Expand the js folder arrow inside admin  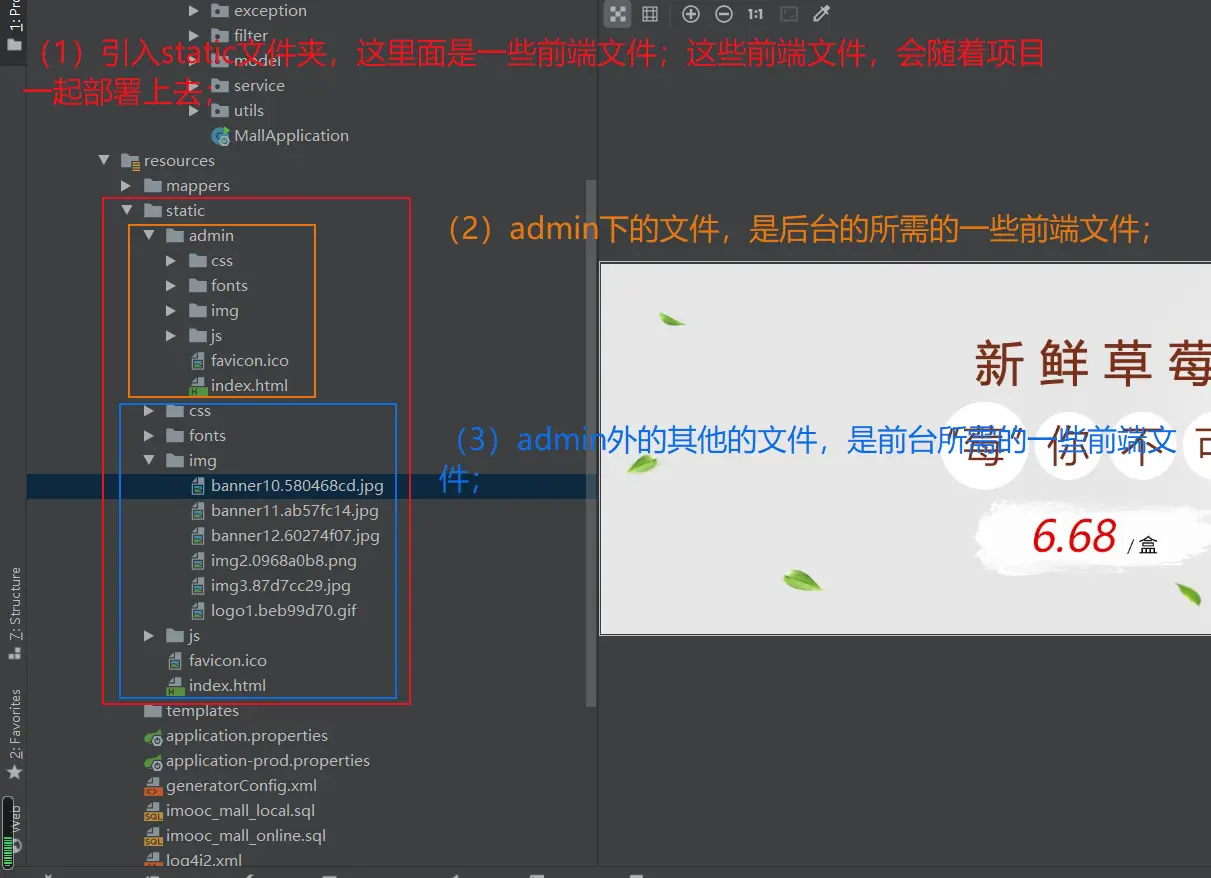(x=171, y=336)
